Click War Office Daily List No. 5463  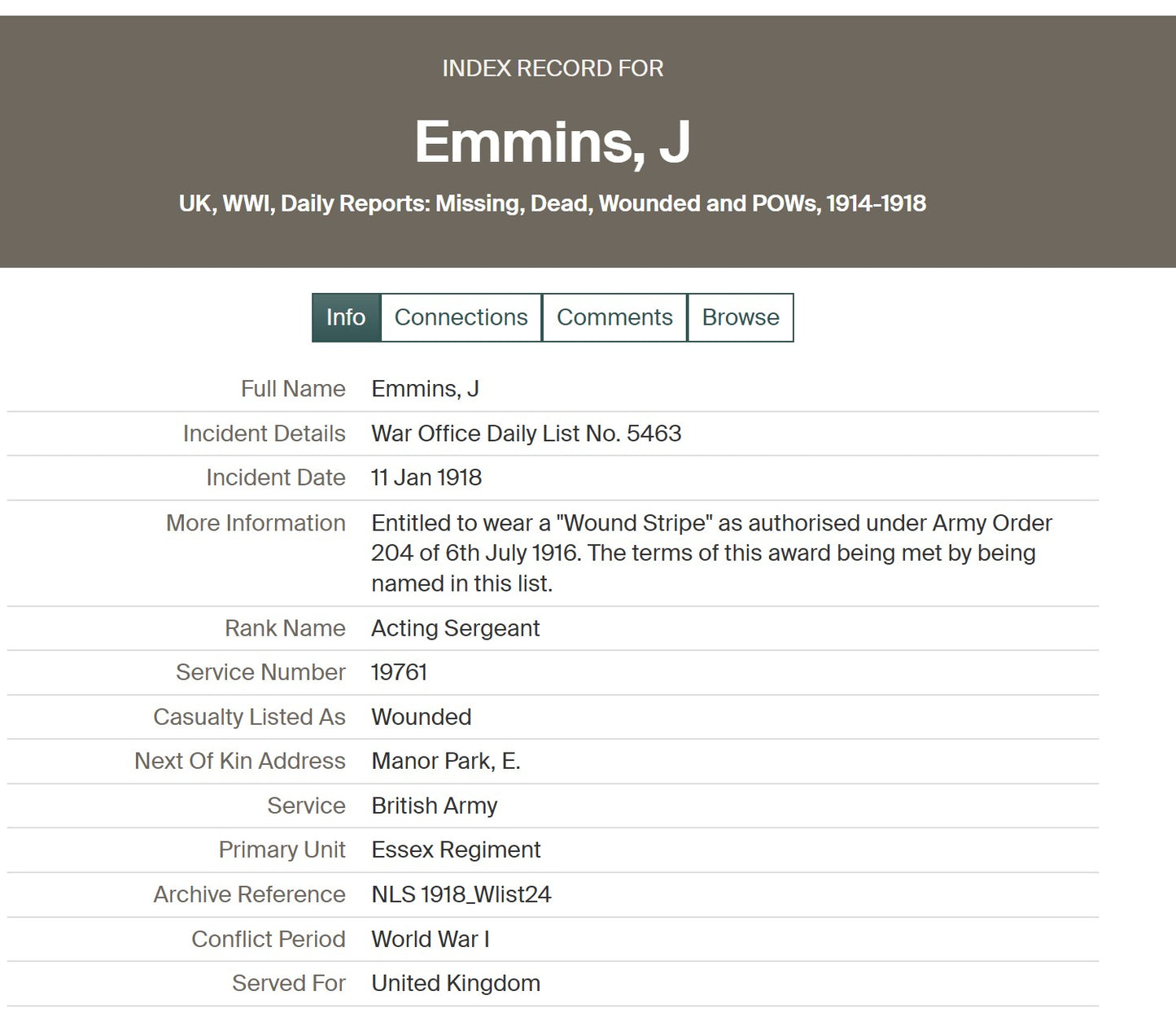526,434
